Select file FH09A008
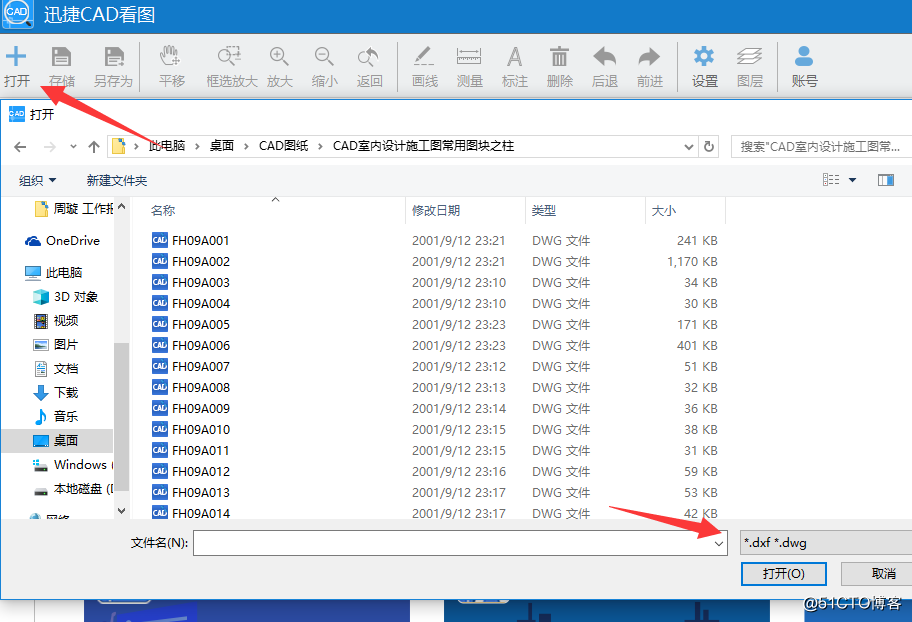 pos(190,388)
